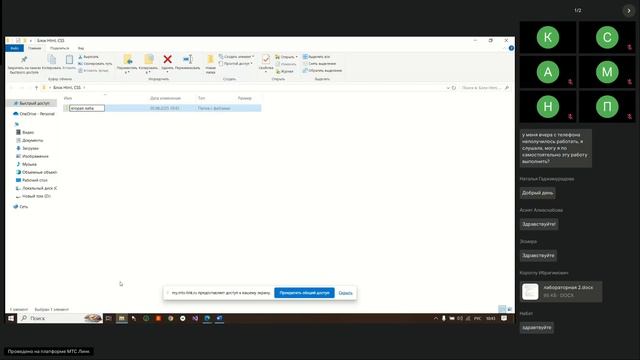Screen dimensions: 640x360
Task: Open New Volume (D:) in navigation pane
Action: (x=33, y=196)
